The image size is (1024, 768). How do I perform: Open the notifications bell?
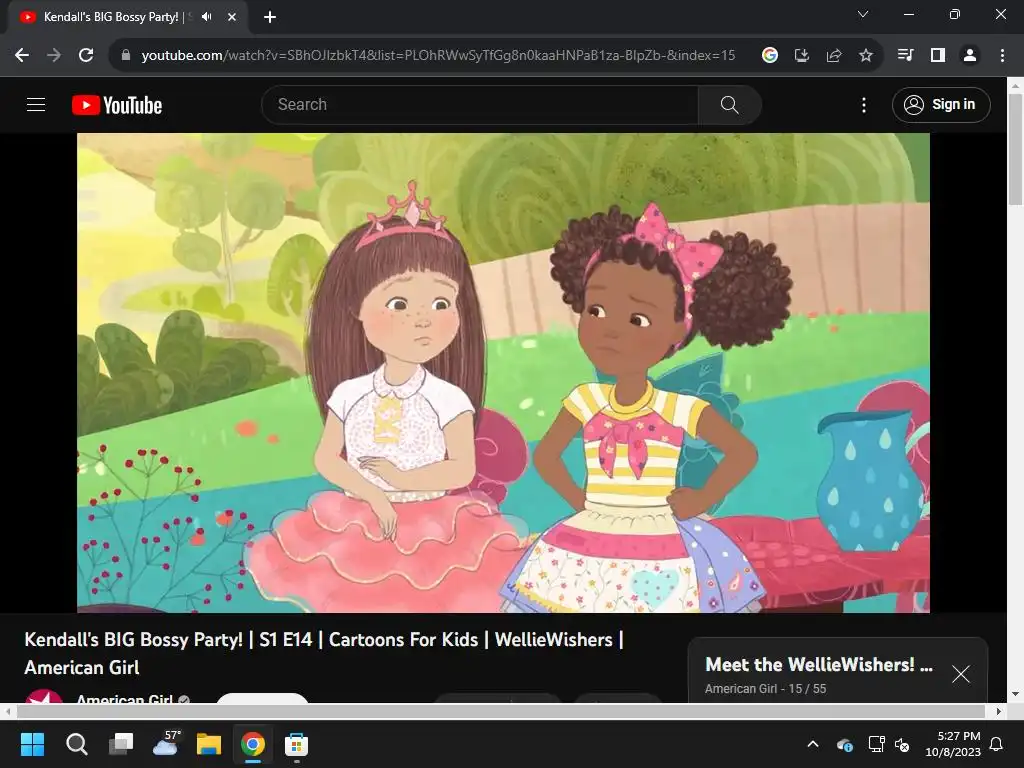click(x=997, y=744)
